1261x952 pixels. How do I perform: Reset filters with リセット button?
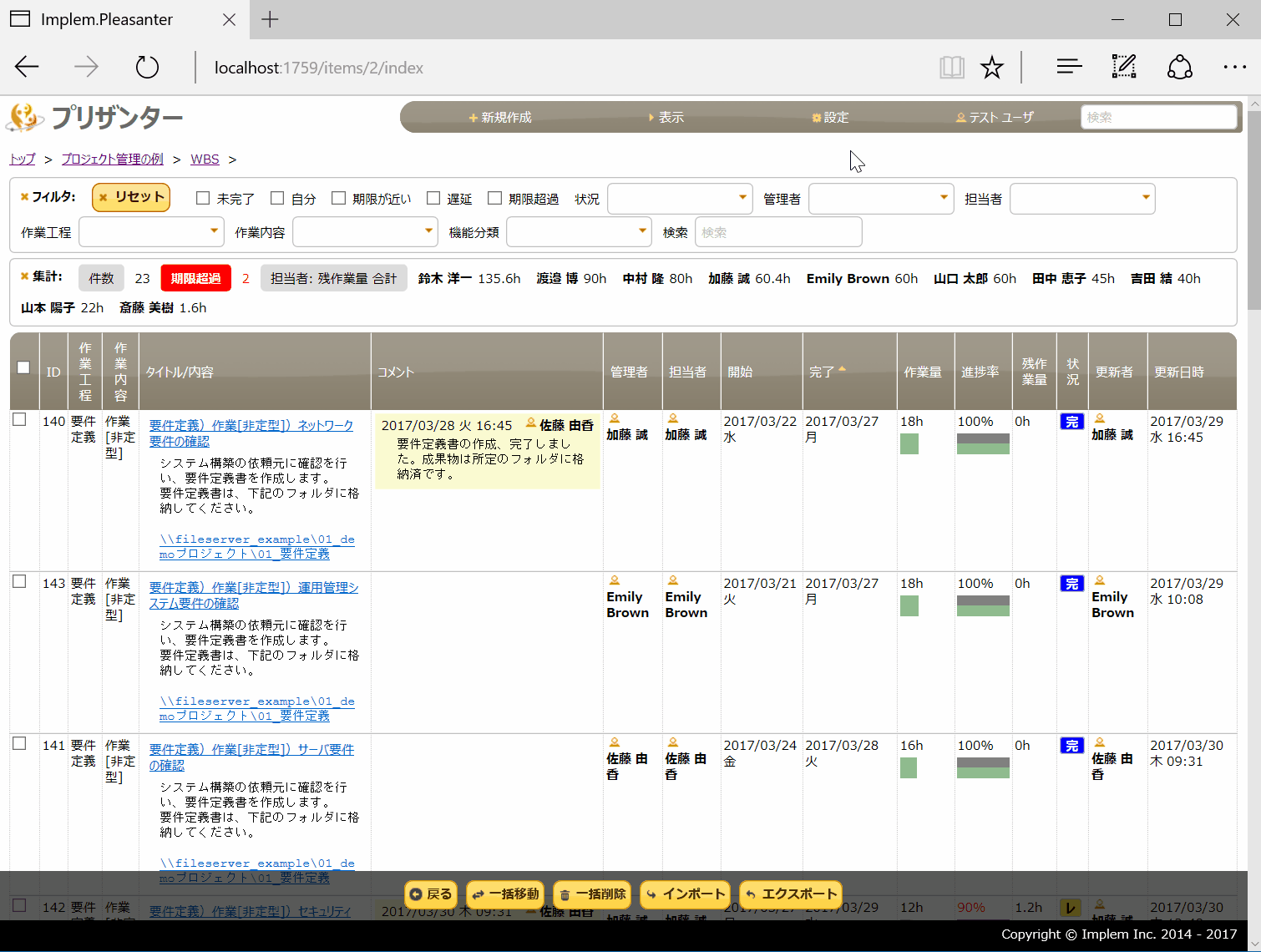pyautogui.click(x=131, y=197)
